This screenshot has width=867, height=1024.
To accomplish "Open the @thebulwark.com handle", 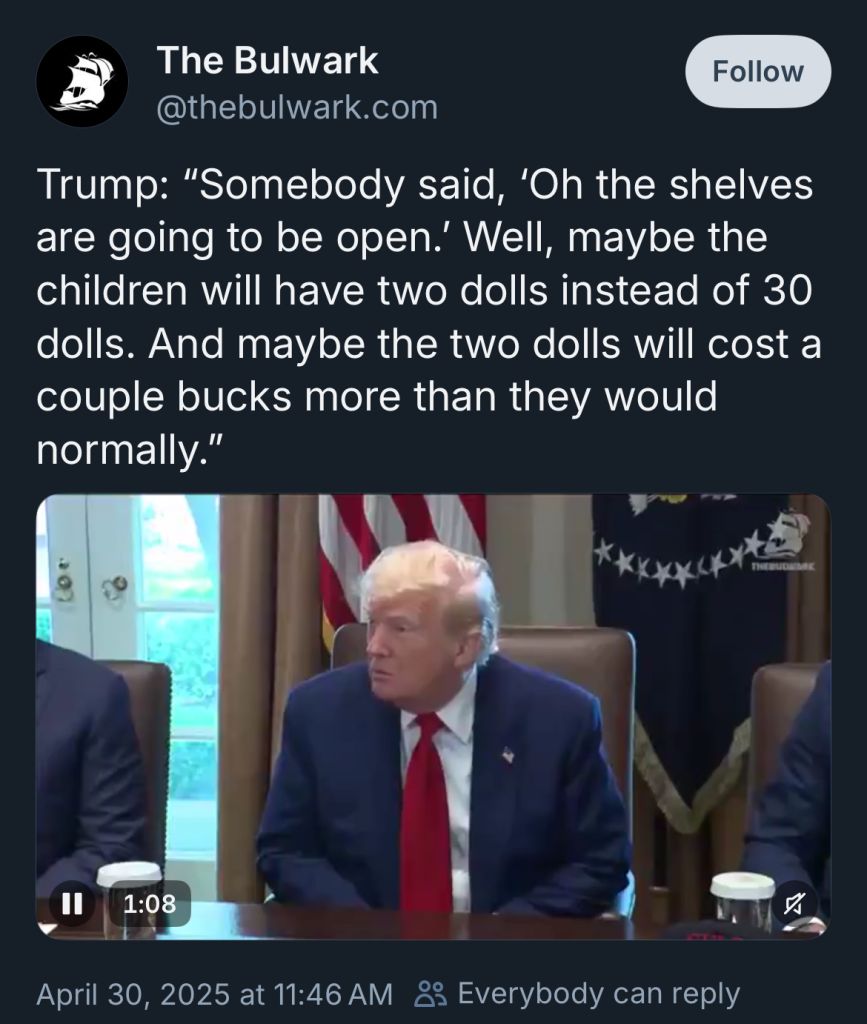I will [297, 108].
